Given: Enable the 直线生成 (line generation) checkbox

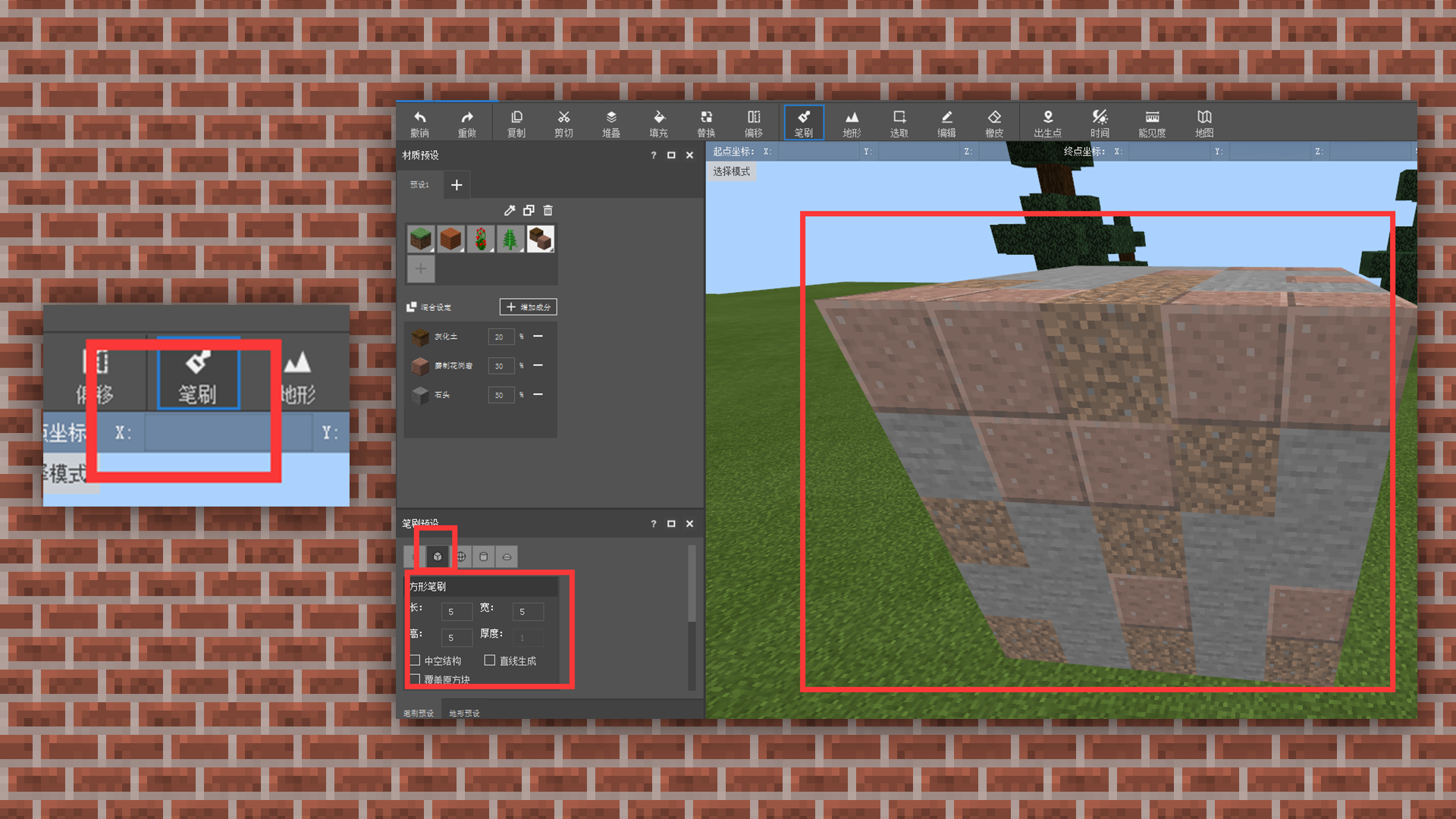Looking at the screenshot, I should [490, 661].
